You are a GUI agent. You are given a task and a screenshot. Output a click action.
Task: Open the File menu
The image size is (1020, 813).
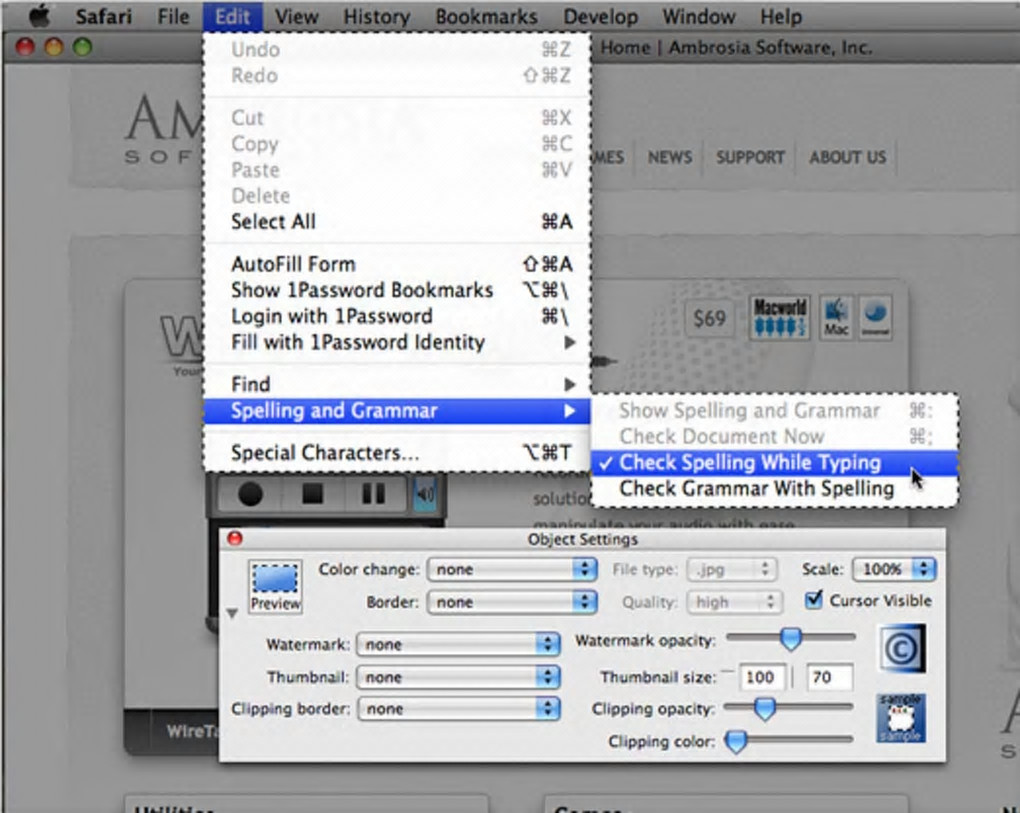(x=173, y=16)
